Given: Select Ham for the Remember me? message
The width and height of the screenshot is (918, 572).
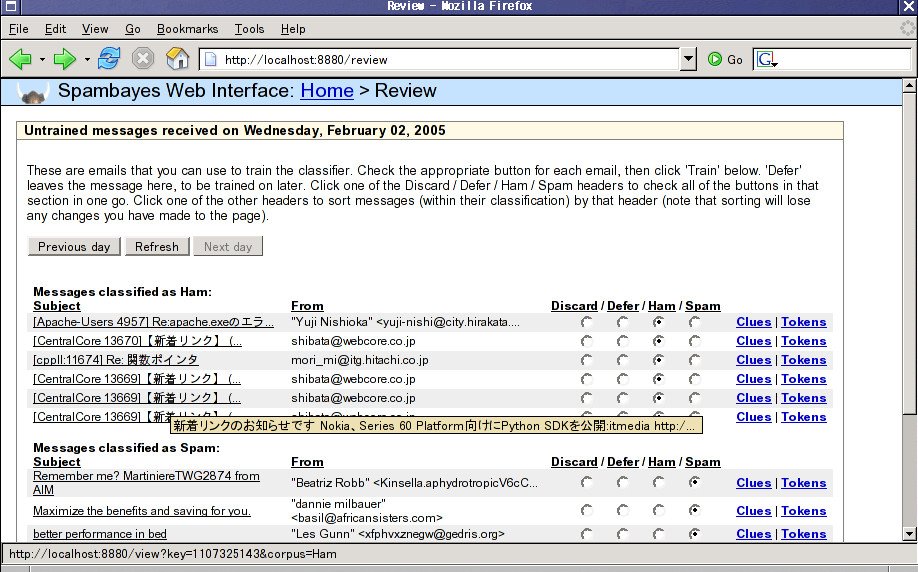Looking at the screenshot, I should point(659,483).
